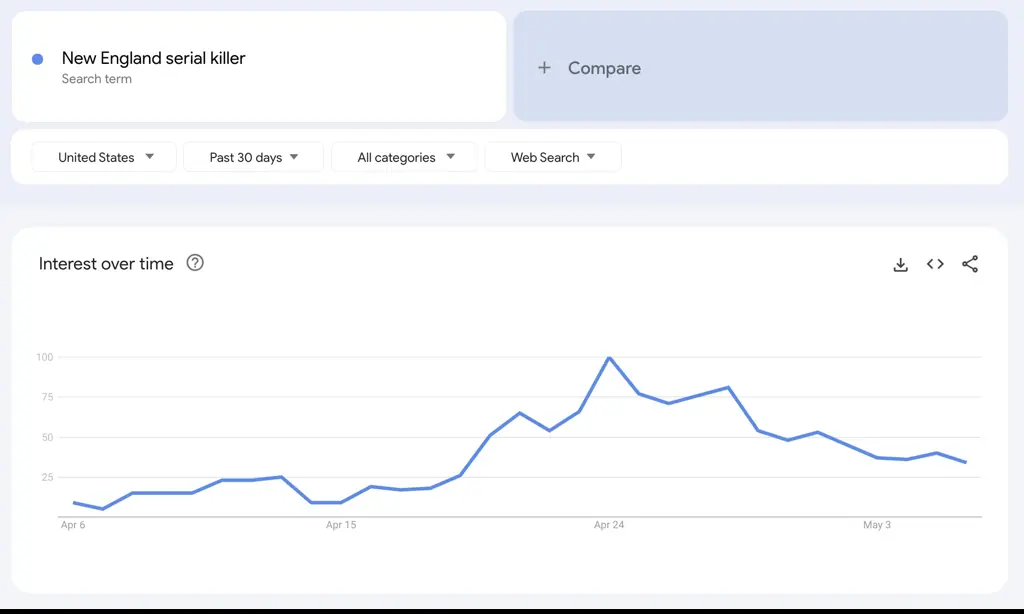Click the Apr 6 axis label
This screenshot has width=1024, height=614.
click(x=73, y=525)
